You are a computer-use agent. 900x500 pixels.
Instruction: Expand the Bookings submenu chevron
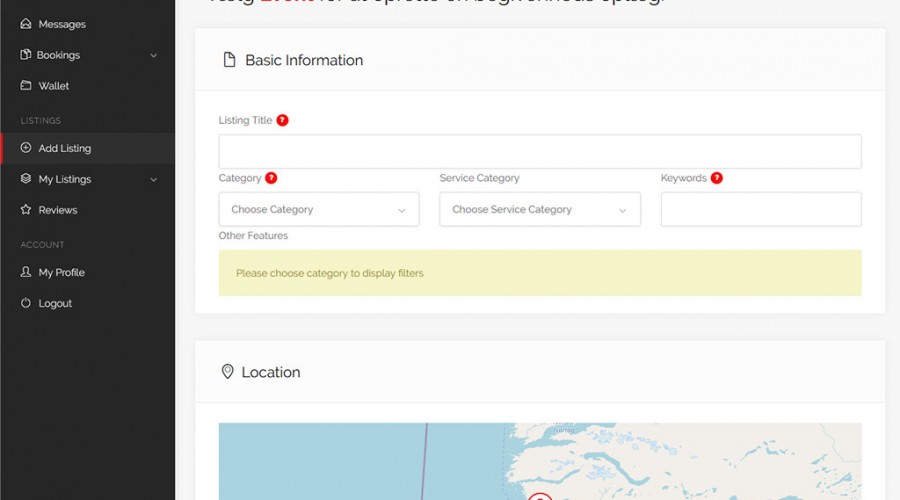coord(153,56)
